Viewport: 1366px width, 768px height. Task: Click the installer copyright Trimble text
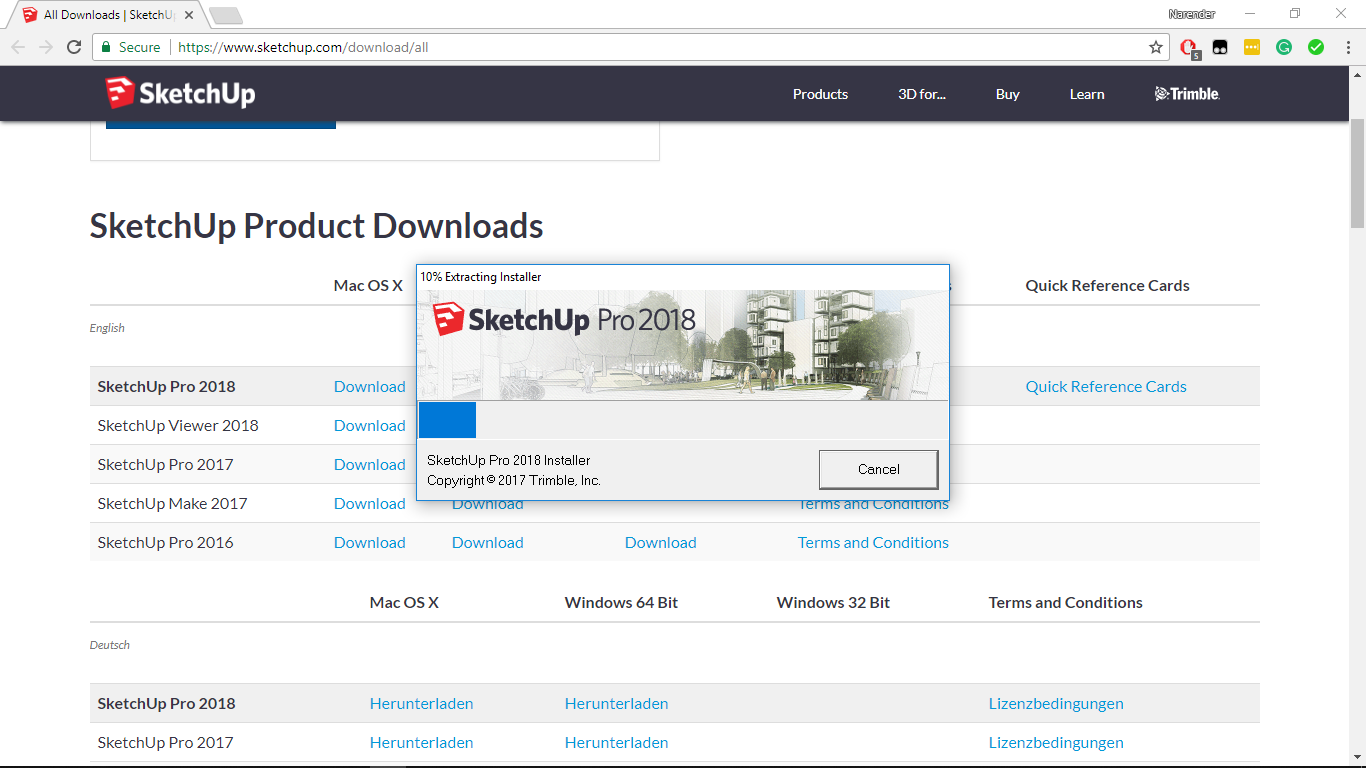click(514, 480)
